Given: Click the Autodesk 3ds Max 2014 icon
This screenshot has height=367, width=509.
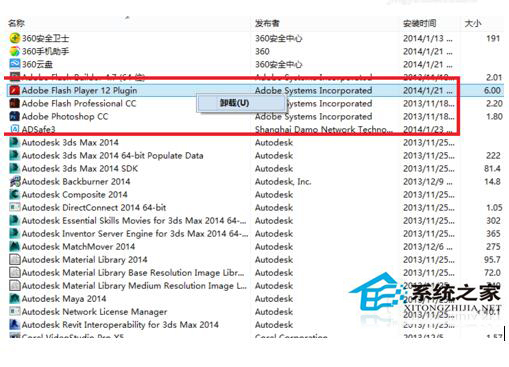Looking at the screenshot, I should pos(15,142).
